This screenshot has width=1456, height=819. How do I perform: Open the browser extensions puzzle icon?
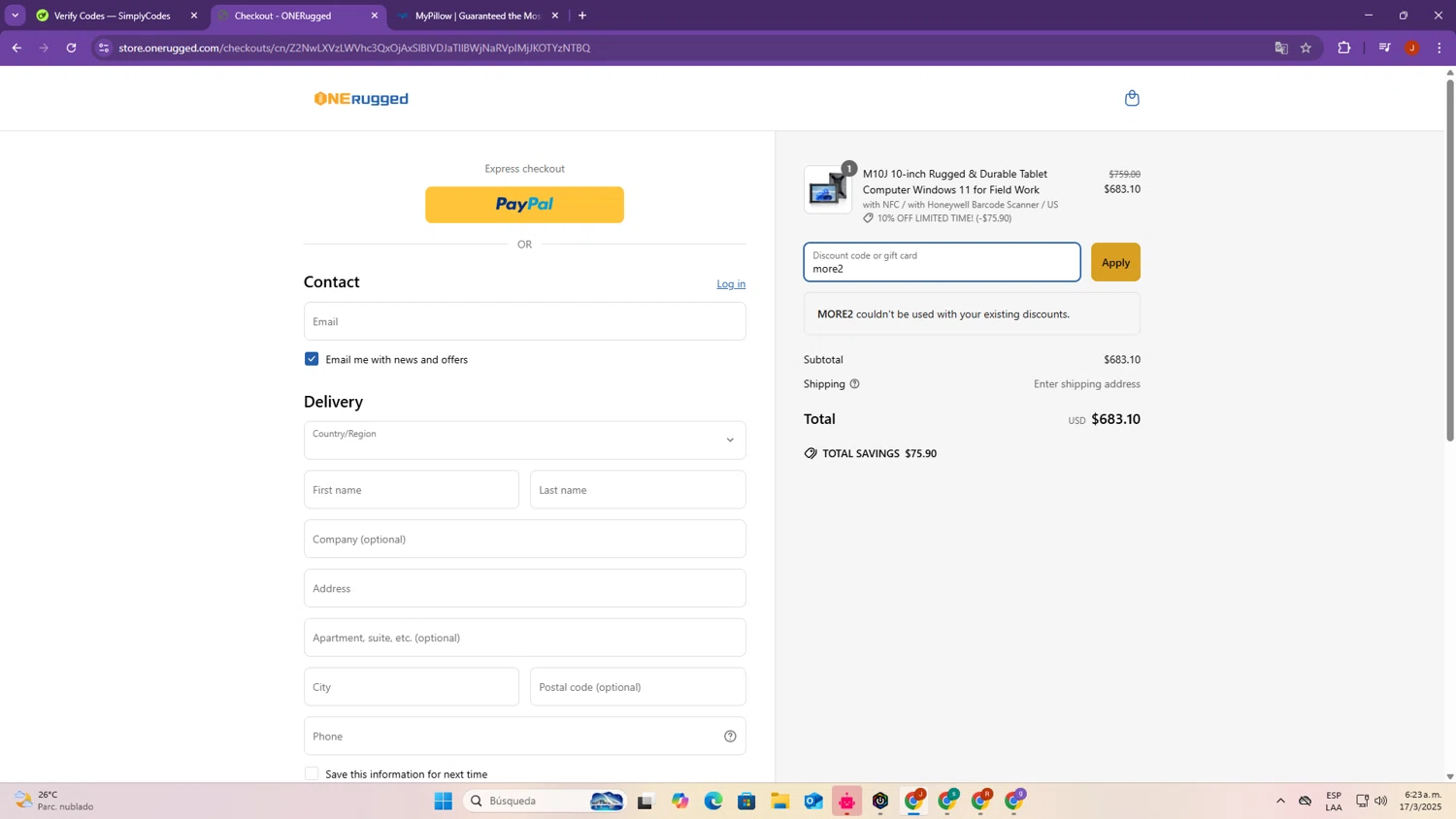coord(1344,48)
